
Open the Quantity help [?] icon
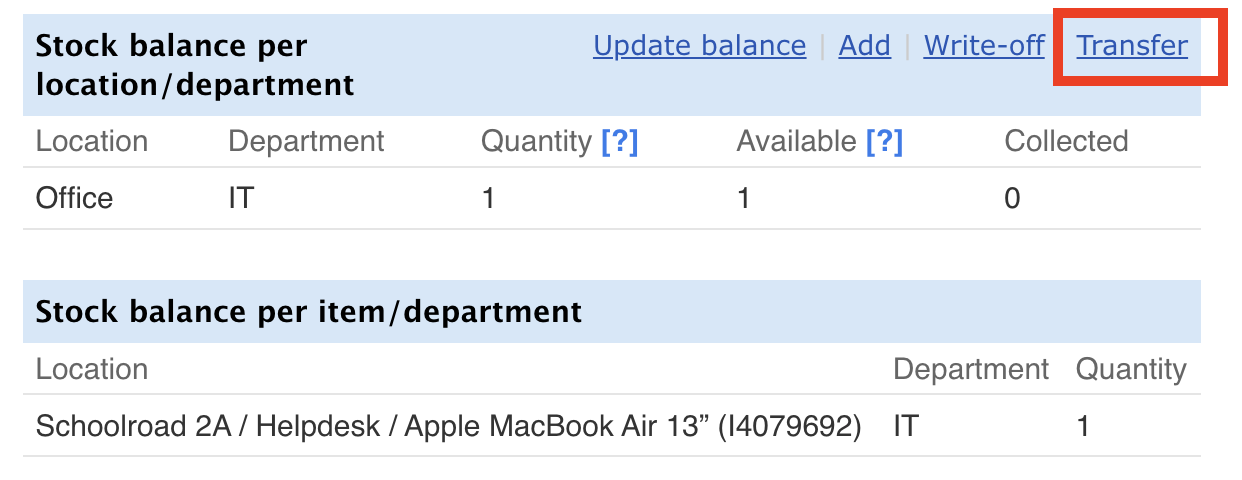point(619,142)
